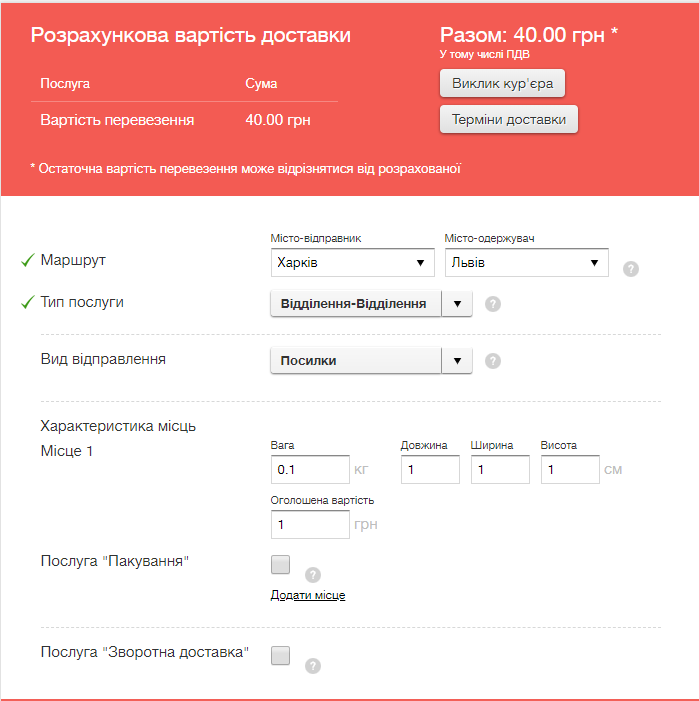Click the Посилки shipment type button
Image resolution: width=699 pixels, height=701 pixels.
tap(356, 361)
